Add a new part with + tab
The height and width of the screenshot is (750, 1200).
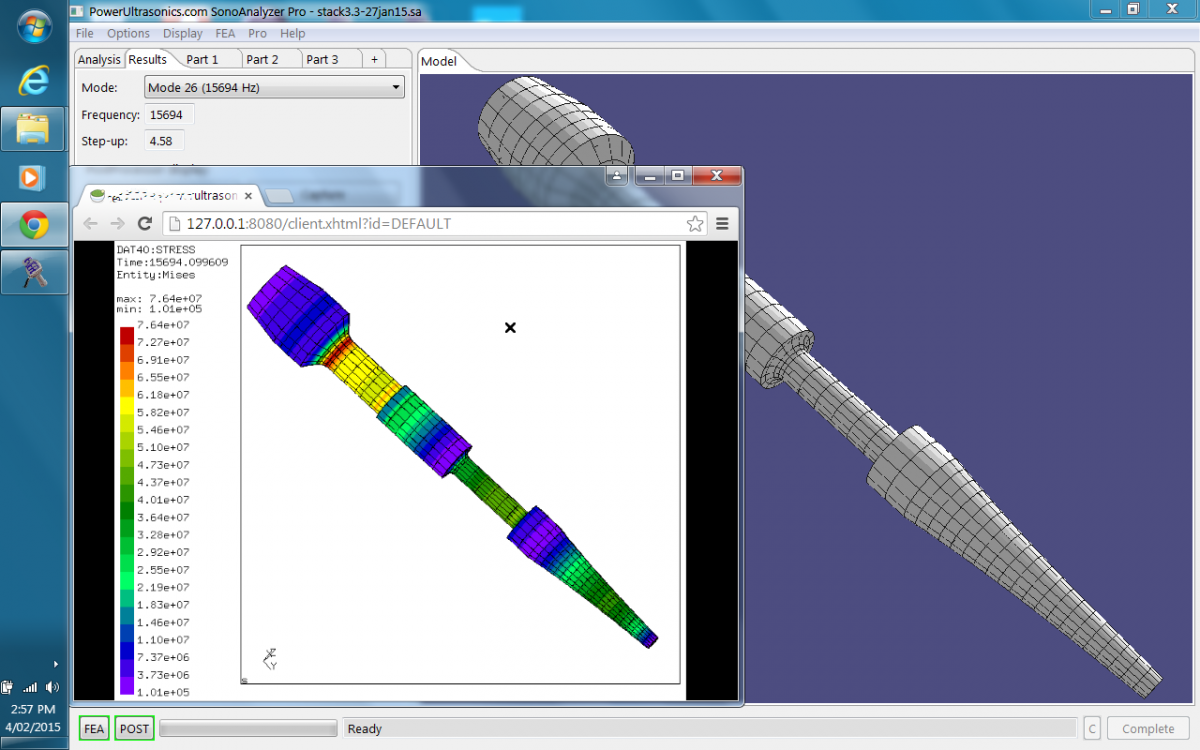[375, 59]
